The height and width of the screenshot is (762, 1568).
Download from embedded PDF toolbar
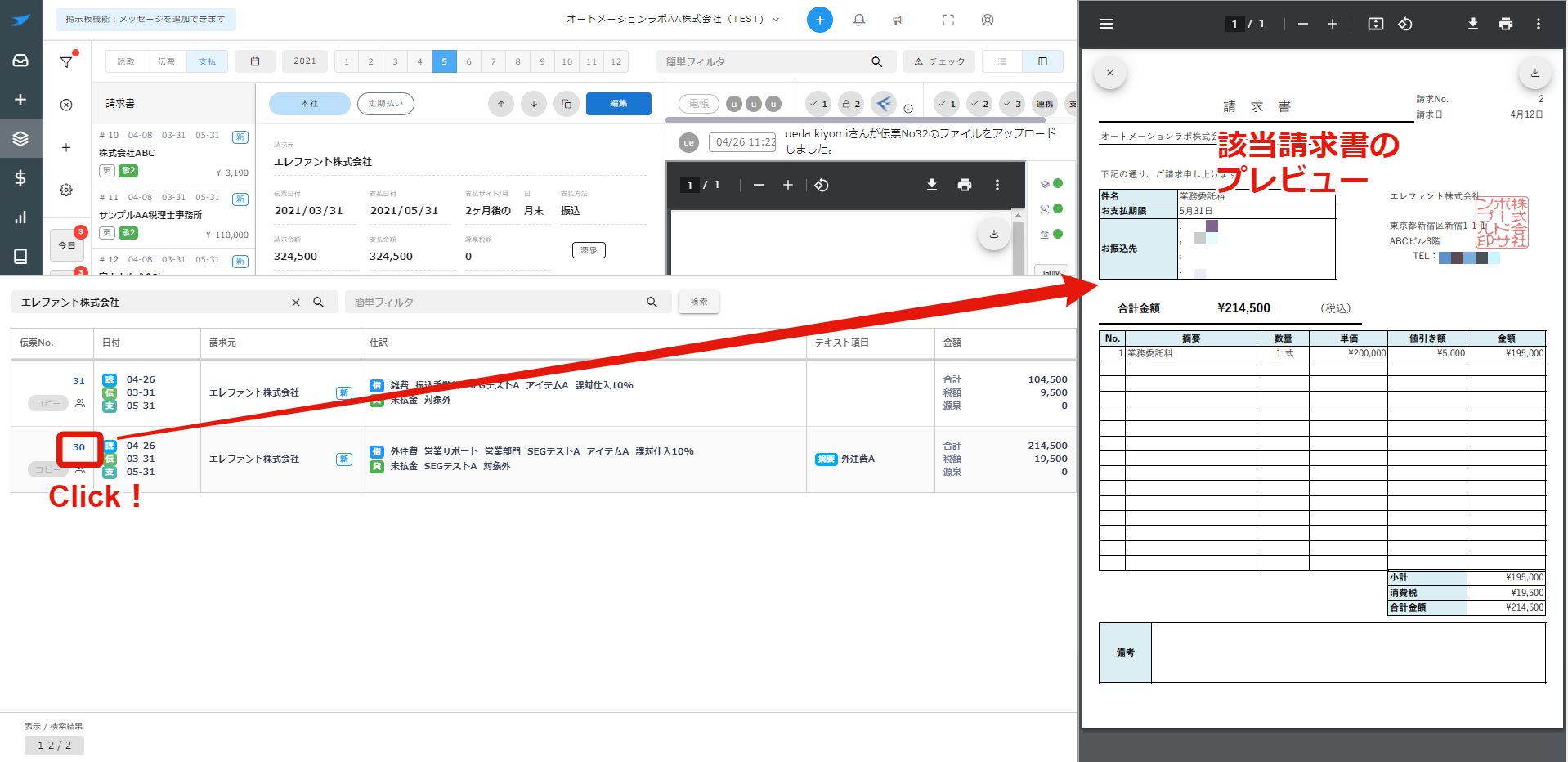click(x=932, y=185)
